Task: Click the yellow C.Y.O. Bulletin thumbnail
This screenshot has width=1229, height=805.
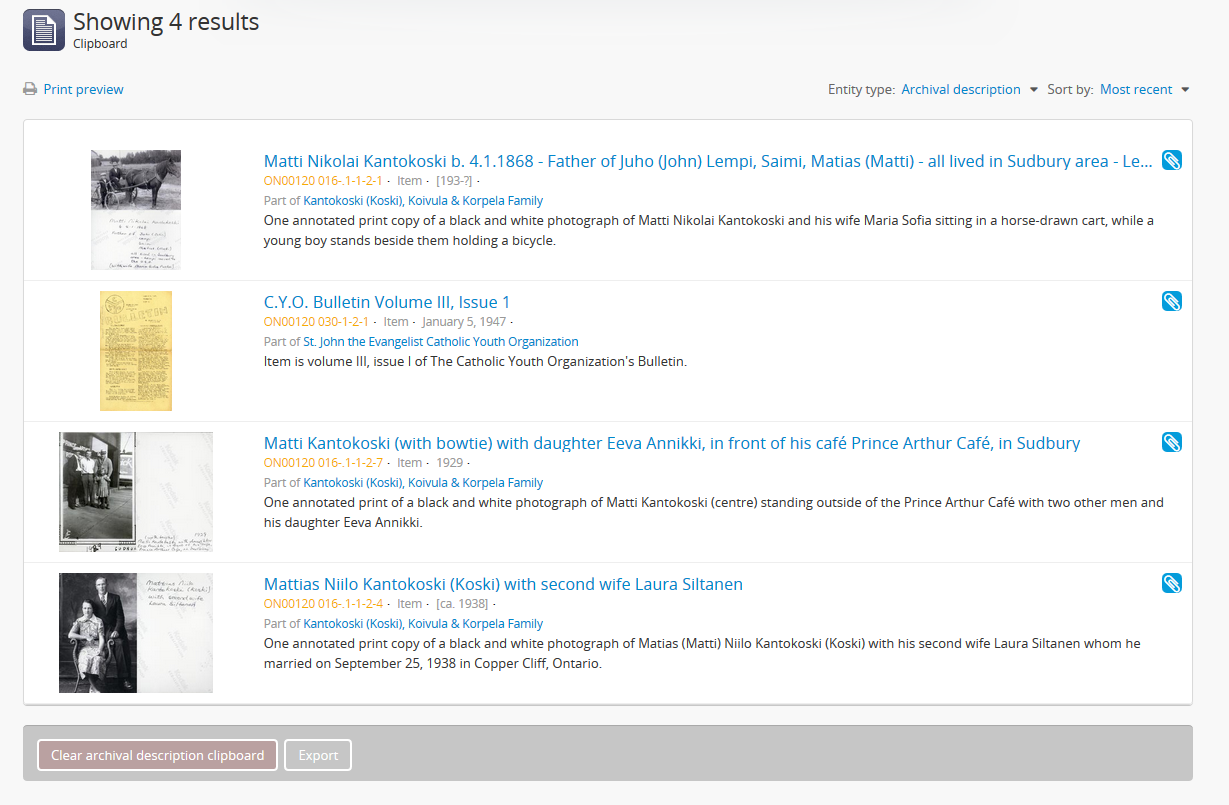Action: pyautogui.click(x=136, y=351)
